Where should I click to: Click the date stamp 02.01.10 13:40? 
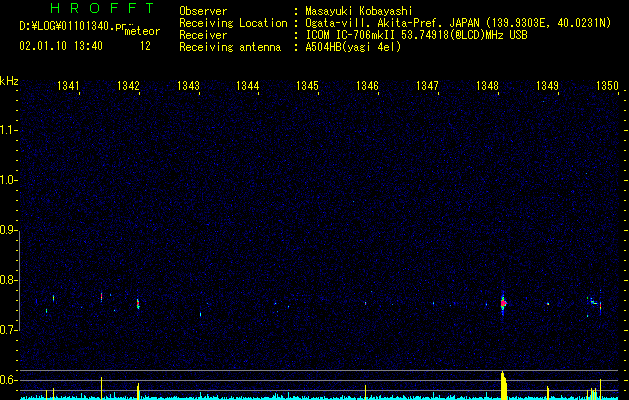(x=61, y=46)
